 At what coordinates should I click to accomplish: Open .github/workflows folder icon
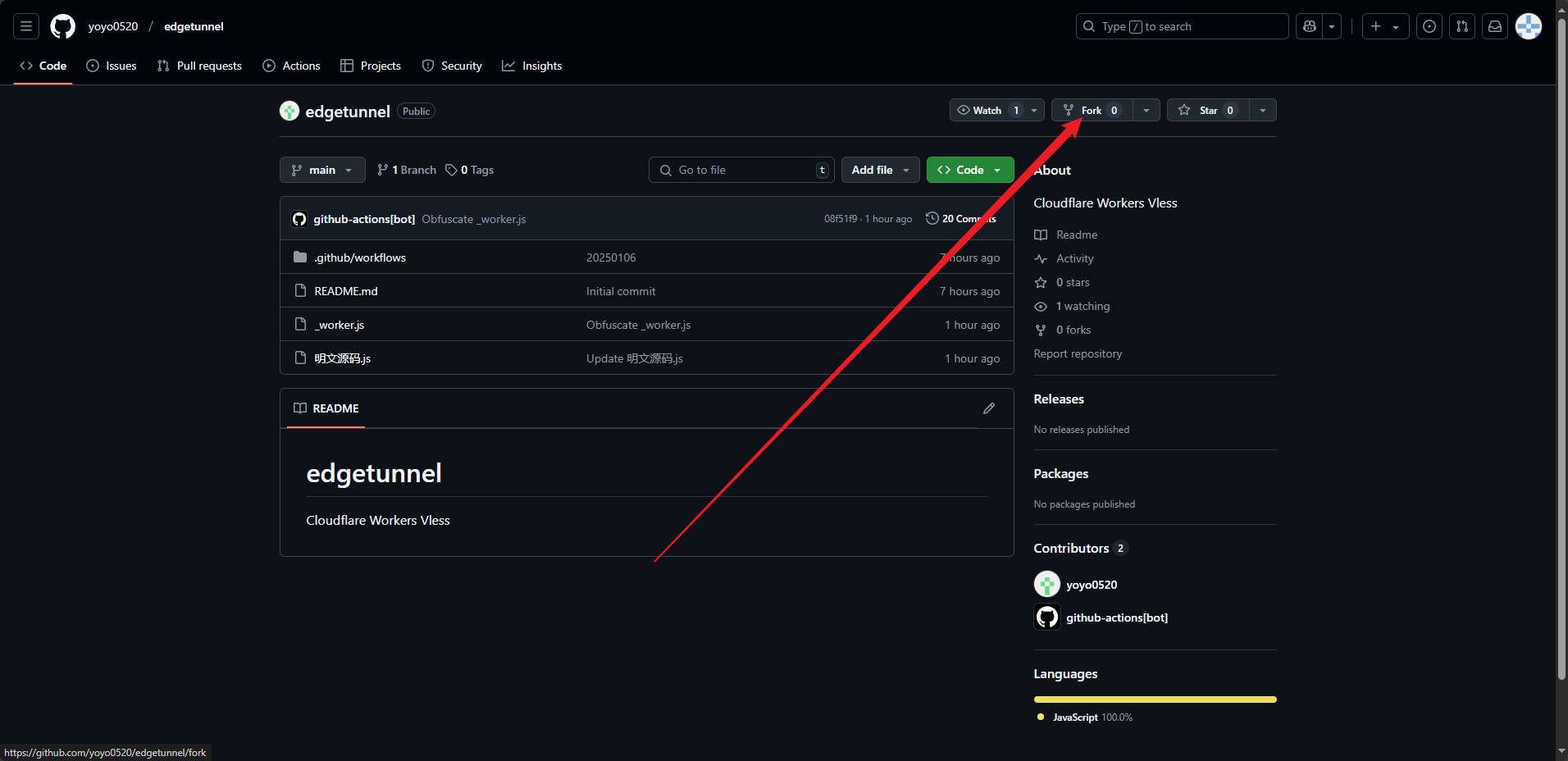[300, 257]
